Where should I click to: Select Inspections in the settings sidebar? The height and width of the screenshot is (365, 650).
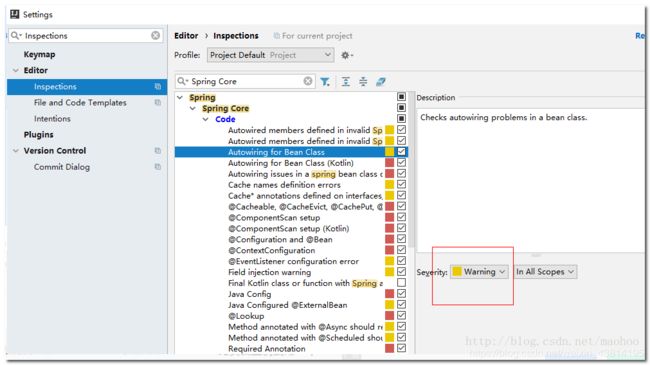click(87, 87)
